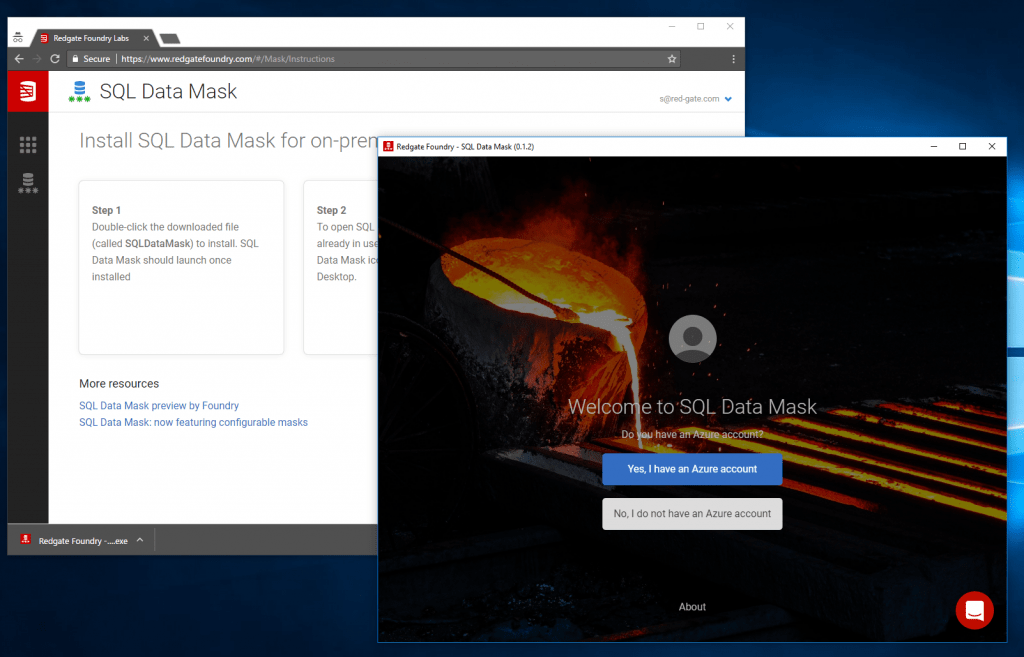This screenshot has height=657, width=1024.
Task: Open Chrome's three-dot menu
Action: click(733, 59)
